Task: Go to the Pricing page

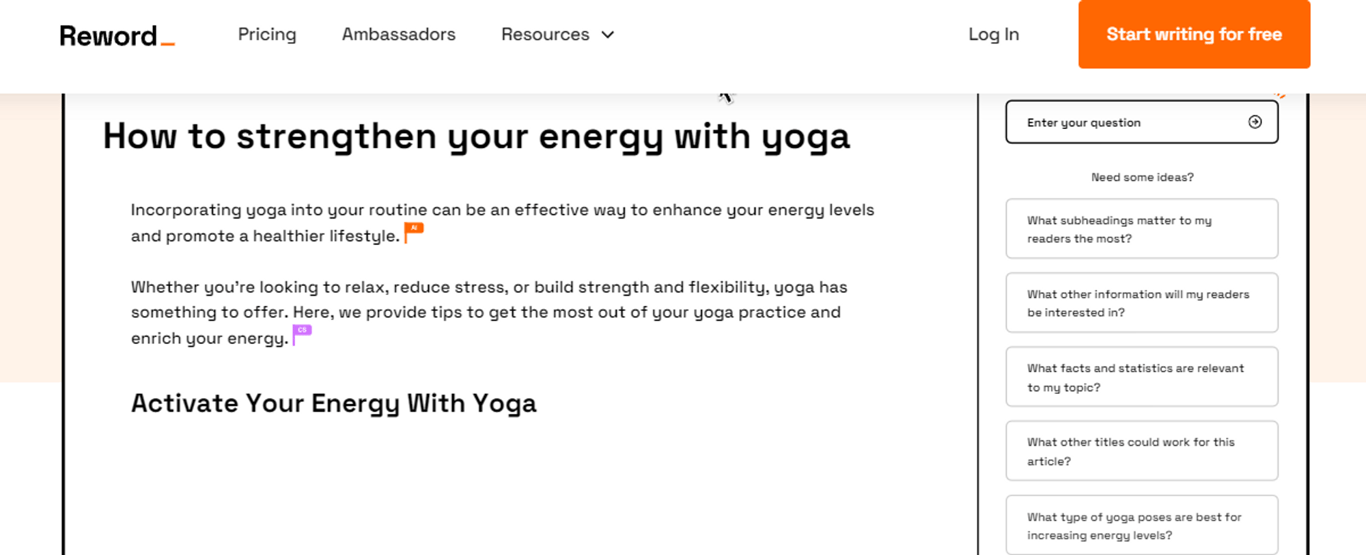Action: (267, 35)
